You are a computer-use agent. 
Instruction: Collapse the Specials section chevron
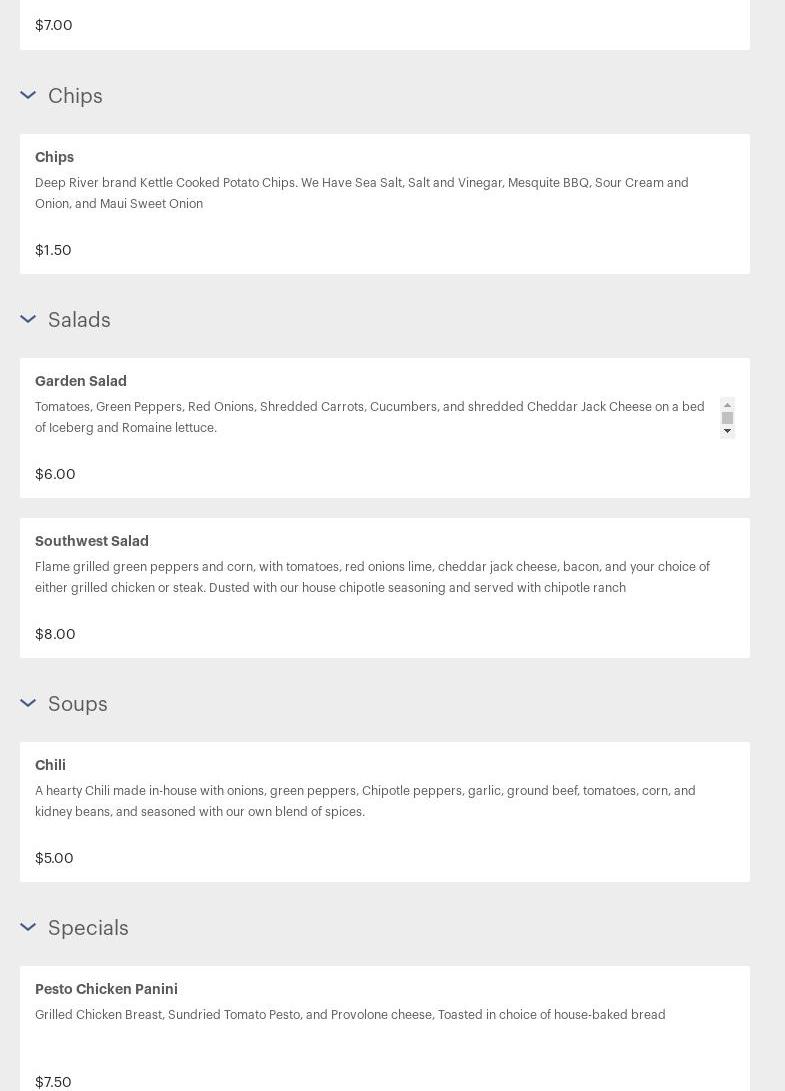point(28,928)
